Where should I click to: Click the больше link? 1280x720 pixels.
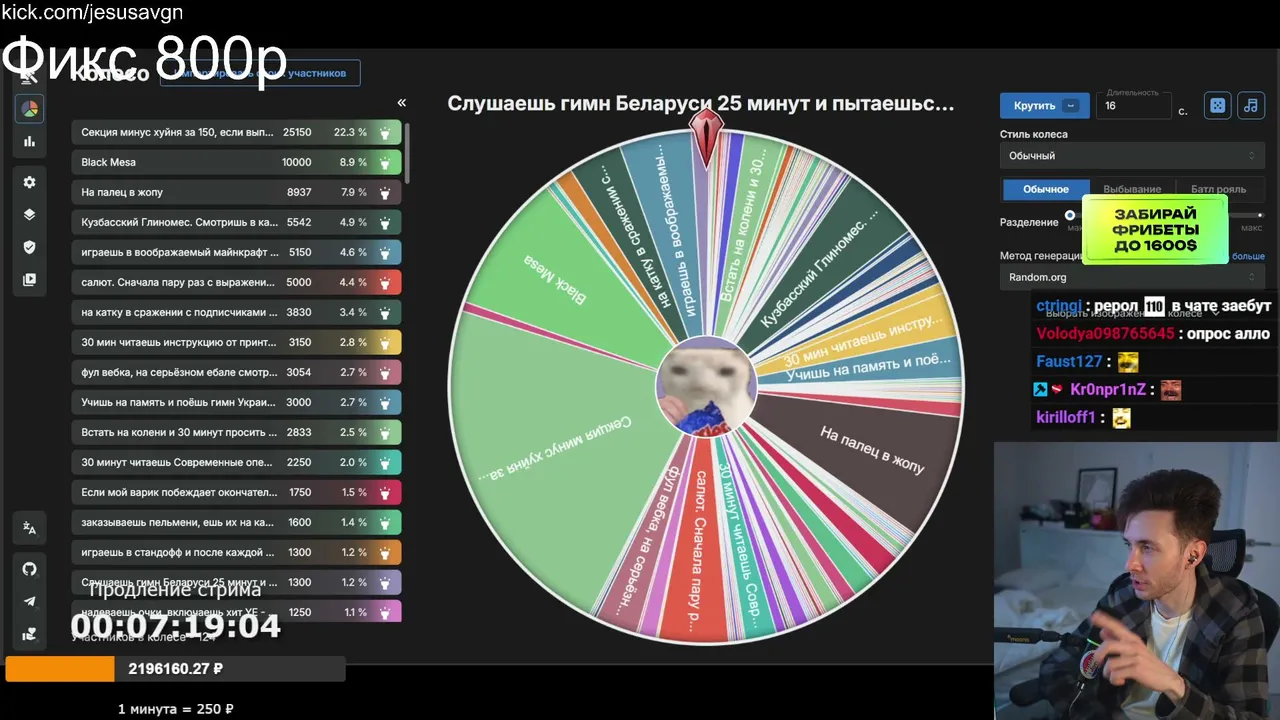1247,256
